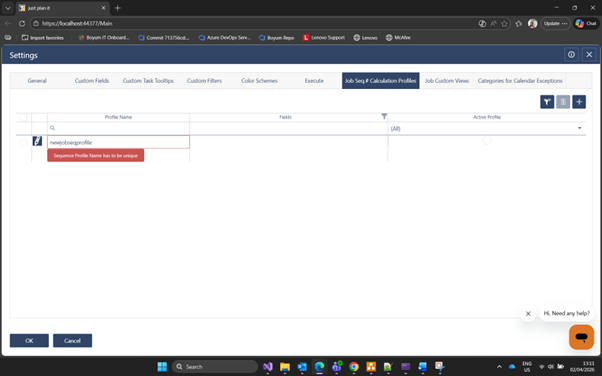Image resolution: width=602 pixels, height=376 pixels.
Task: Open the clock and date in taskbar
Action: coord(582,367)
